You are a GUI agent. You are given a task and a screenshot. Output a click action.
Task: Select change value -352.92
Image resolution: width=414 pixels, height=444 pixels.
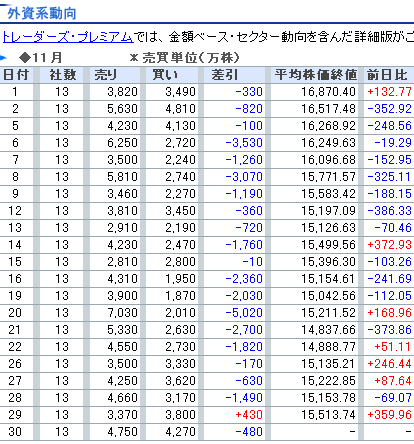tap(389, 109)
